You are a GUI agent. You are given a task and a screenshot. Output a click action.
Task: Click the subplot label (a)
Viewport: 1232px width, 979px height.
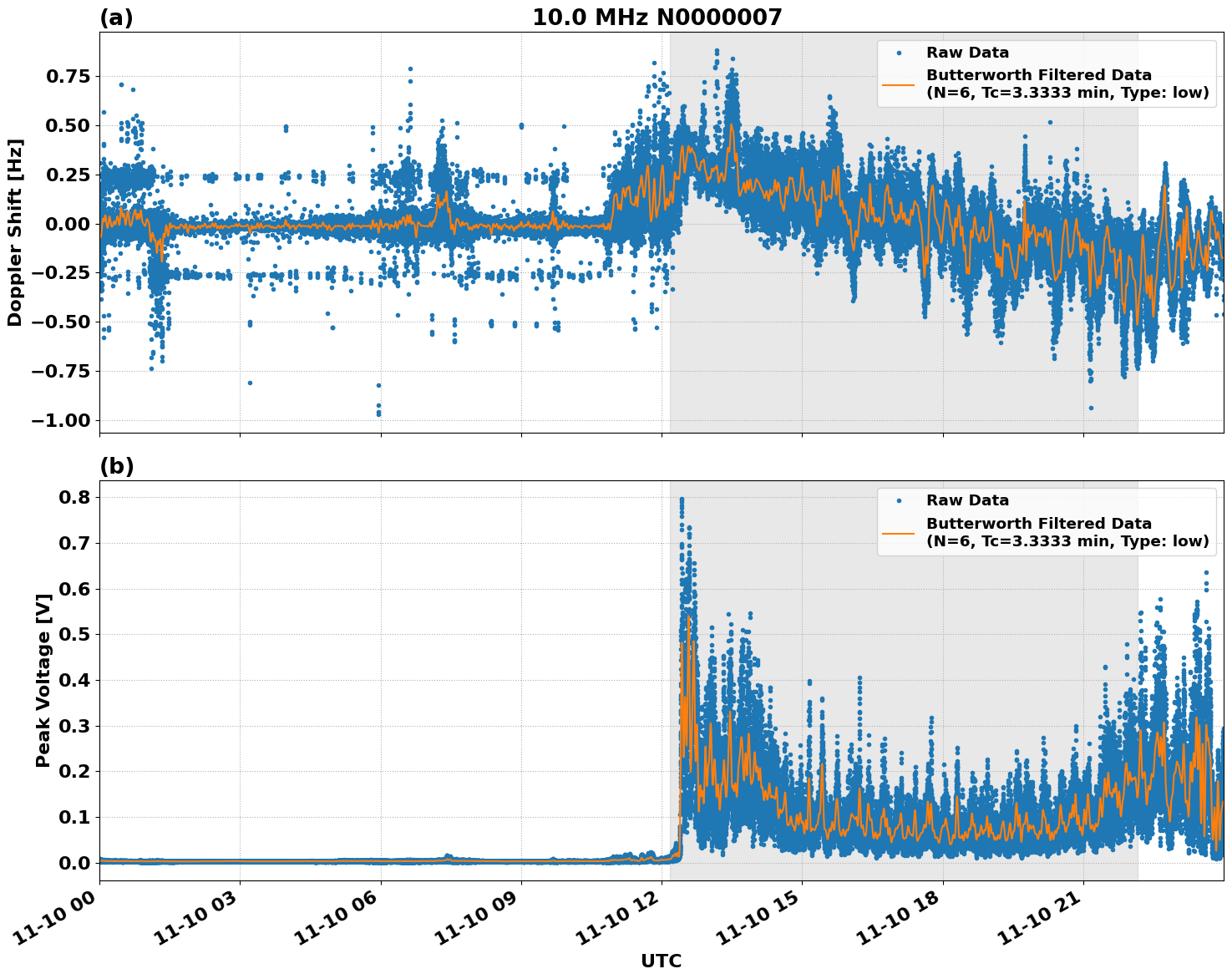click(115, 15)
